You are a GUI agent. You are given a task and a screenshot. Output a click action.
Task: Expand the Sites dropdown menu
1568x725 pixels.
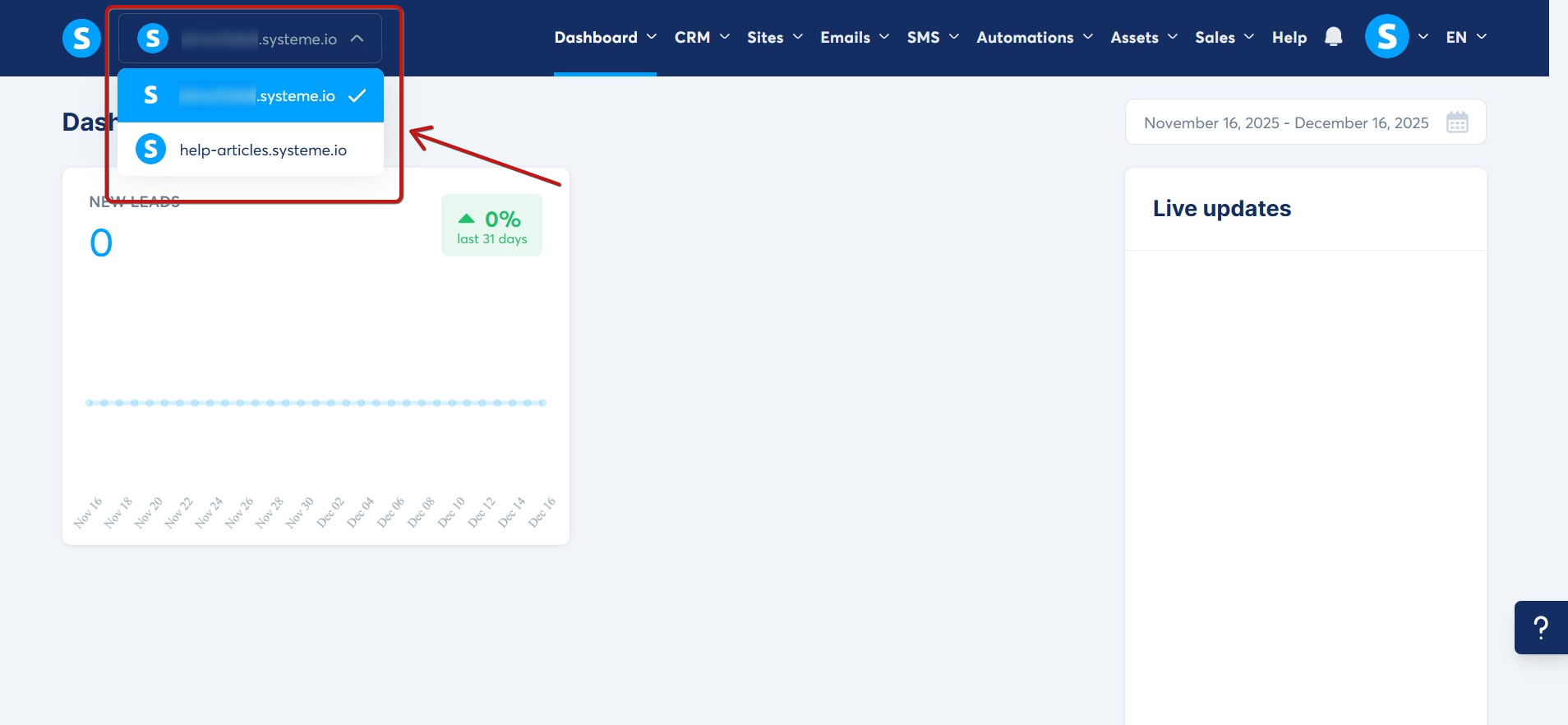pyautogui.click(x=774, y=37)
